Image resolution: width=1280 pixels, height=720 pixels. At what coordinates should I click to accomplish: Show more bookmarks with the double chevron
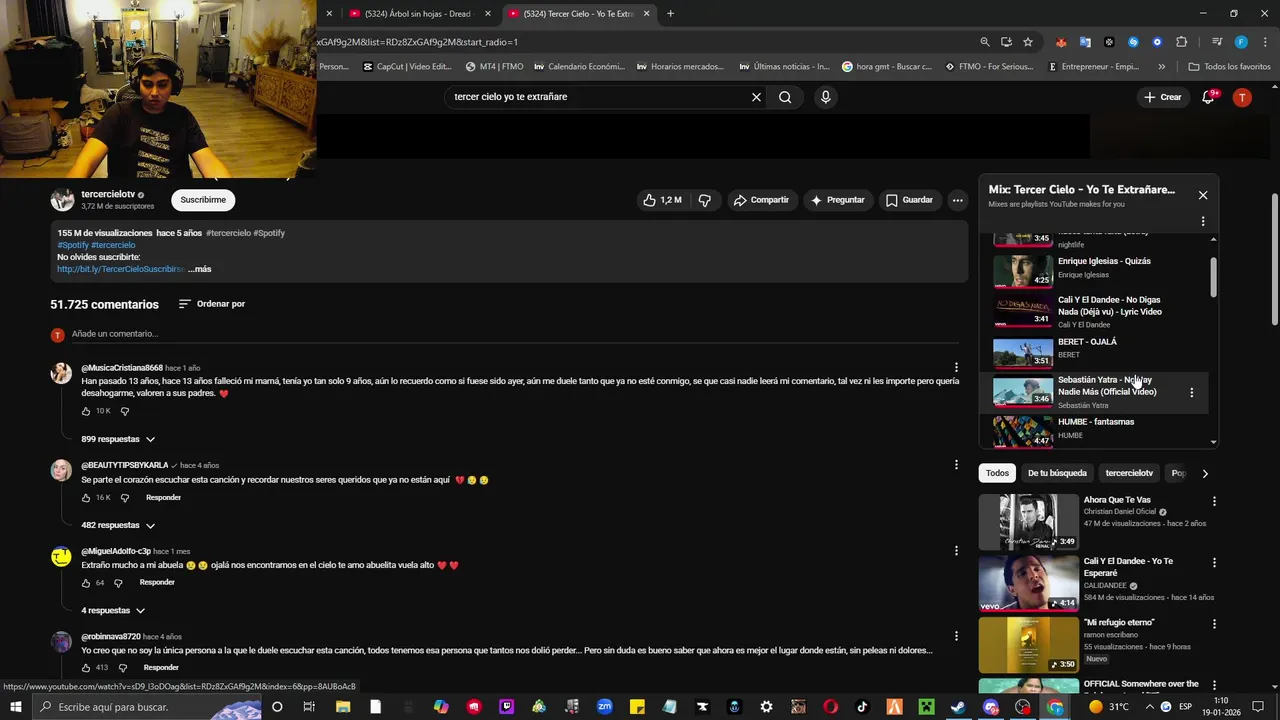(1161, 67)
